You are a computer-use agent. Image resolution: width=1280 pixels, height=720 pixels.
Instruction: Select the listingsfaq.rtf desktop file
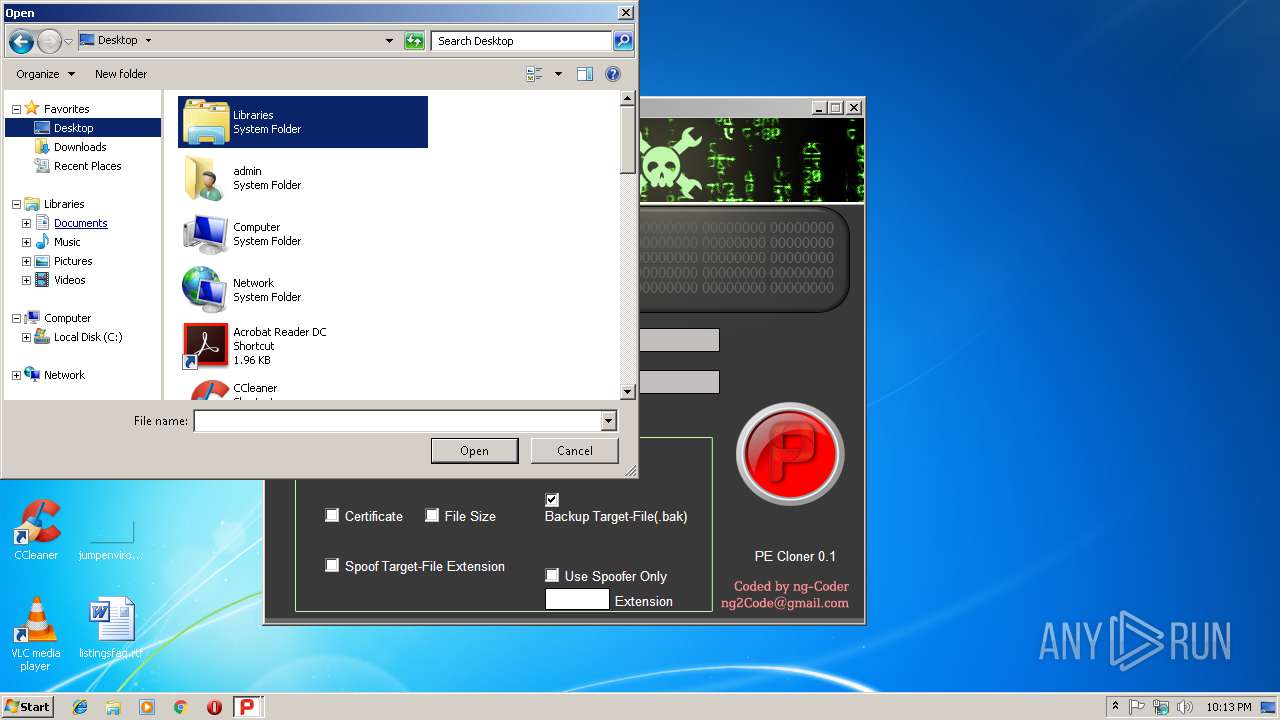[111, 628]
